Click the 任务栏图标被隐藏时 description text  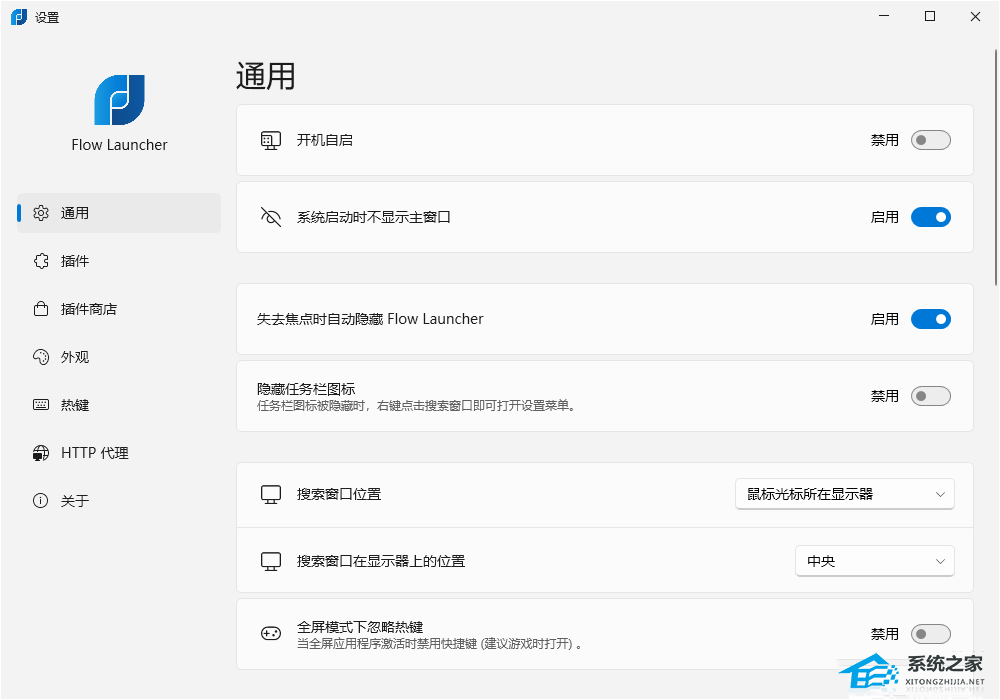tap(416, 406)
